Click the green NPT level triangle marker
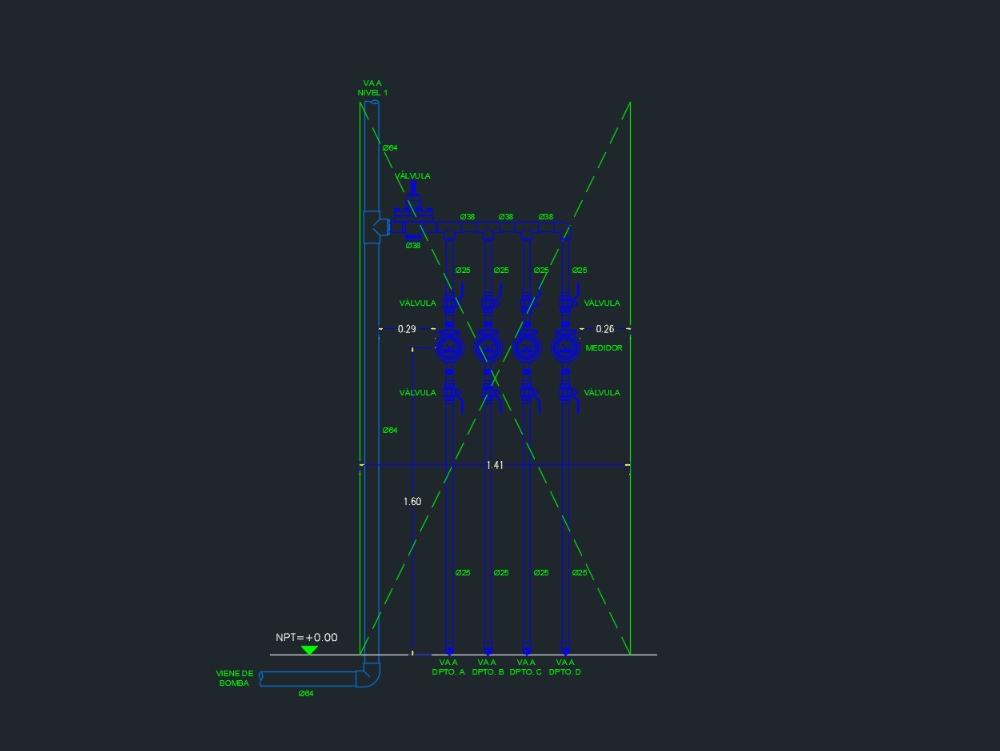Screen dimensions: 1000x751 point(309,650)
